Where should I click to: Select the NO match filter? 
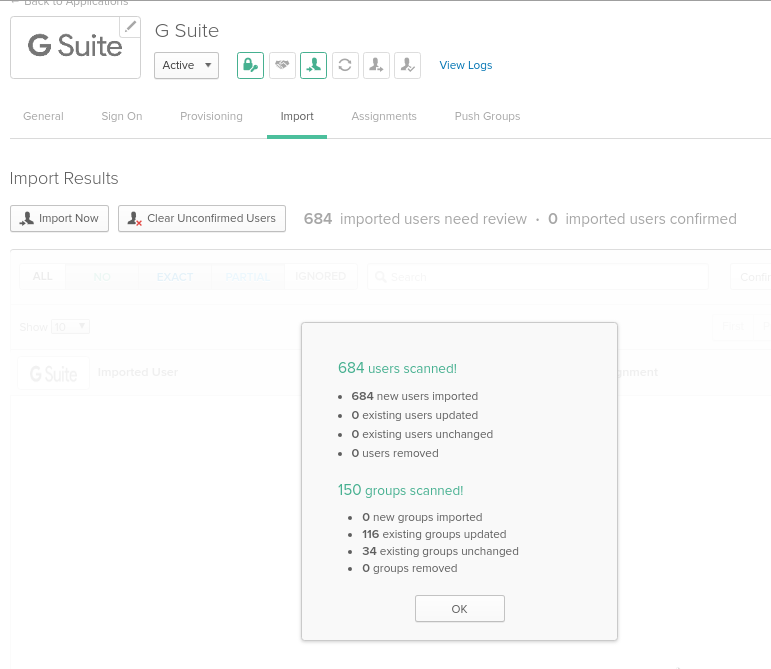pos(102,276)
